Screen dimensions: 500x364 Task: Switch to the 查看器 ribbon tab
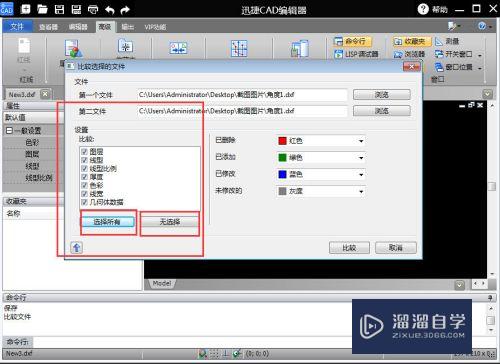click(48, 27)
